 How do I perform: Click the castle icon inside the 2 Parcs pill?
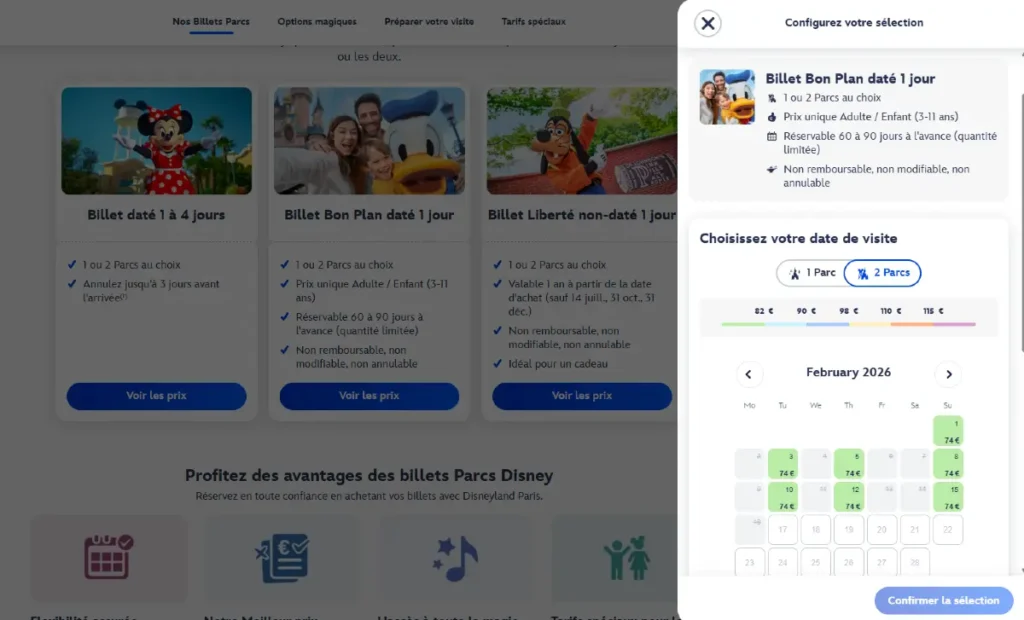pyautogui.click(x=862, y=272)
